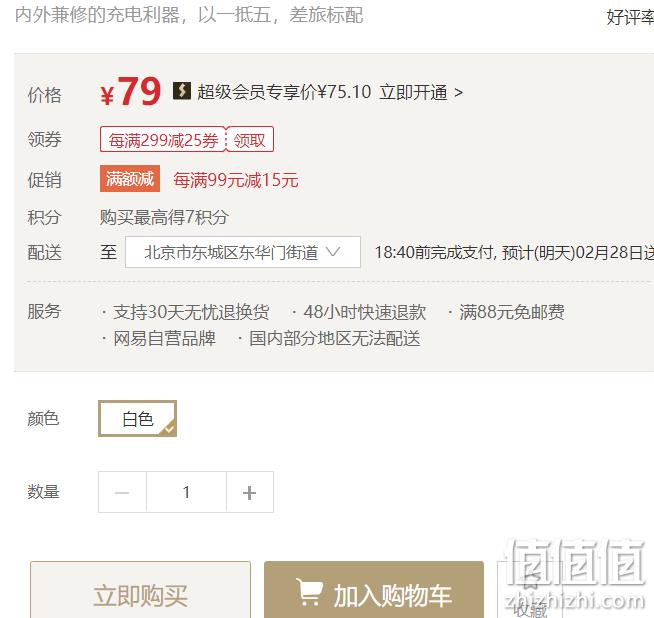Click the super member S badge icon
The image size is (654, 618).
tap(182, 91)
